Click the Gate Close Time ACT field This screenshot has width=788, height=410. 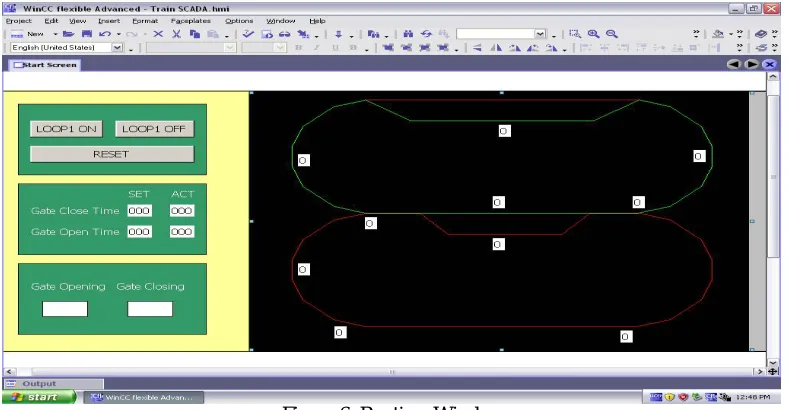181,211
